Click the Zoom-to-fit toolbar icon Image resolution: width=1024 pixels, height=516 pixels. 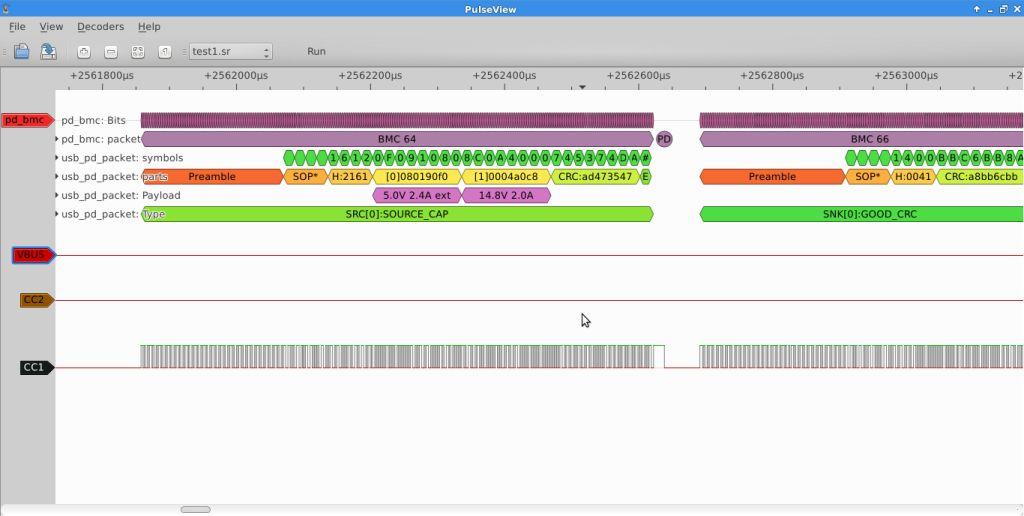pos(138,51)
